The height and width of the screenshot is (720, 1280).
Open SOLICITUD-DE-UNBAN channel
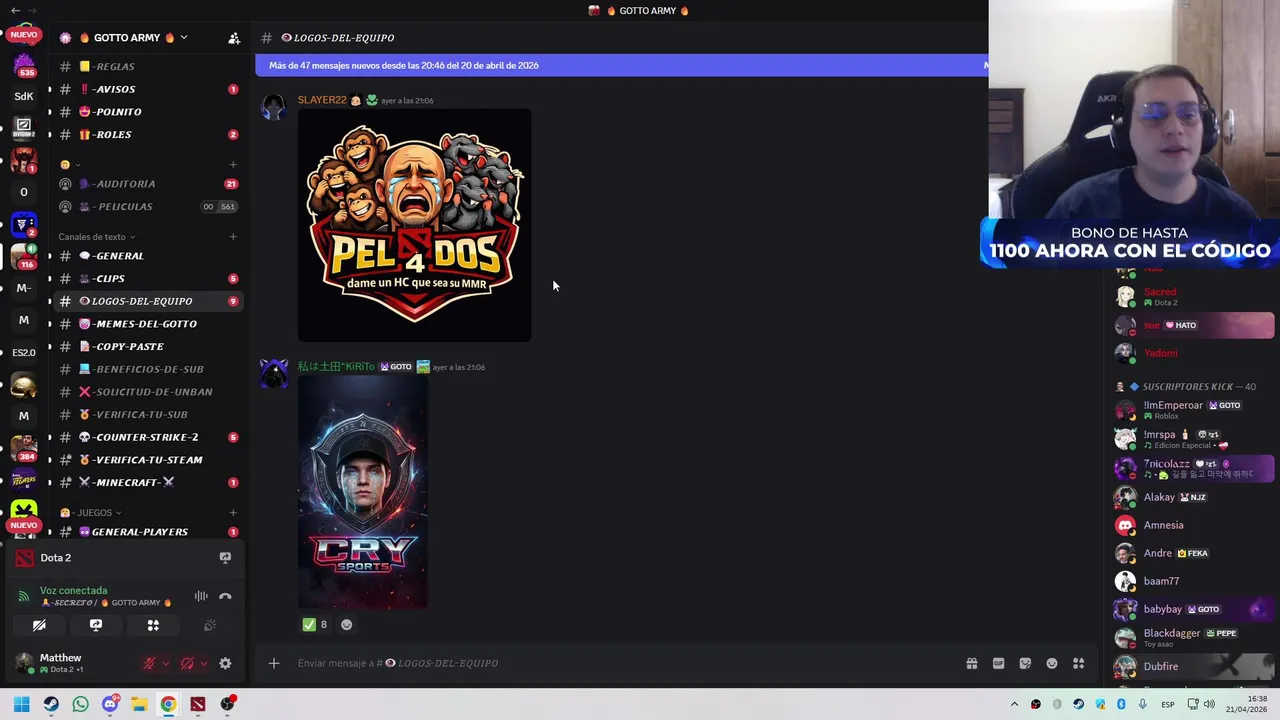pos(148,392)
